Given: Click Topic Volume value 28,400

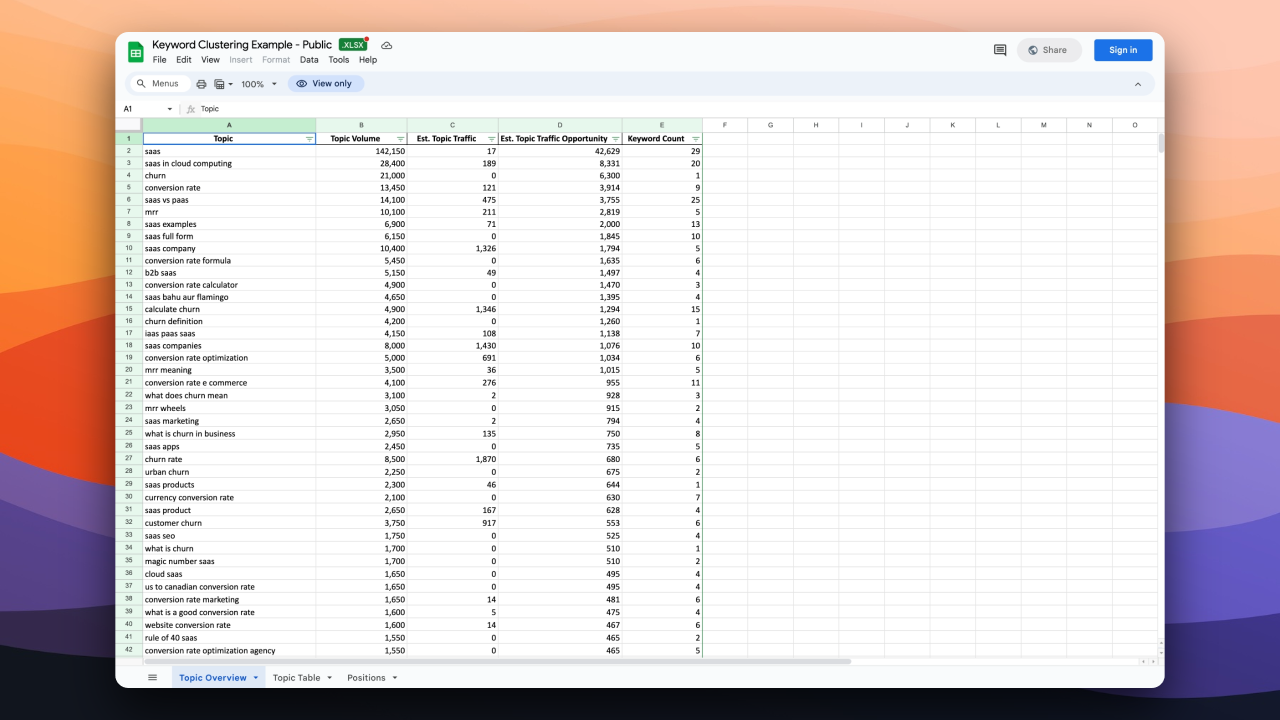Looking at the screenshot, I should tap(361, 163).
